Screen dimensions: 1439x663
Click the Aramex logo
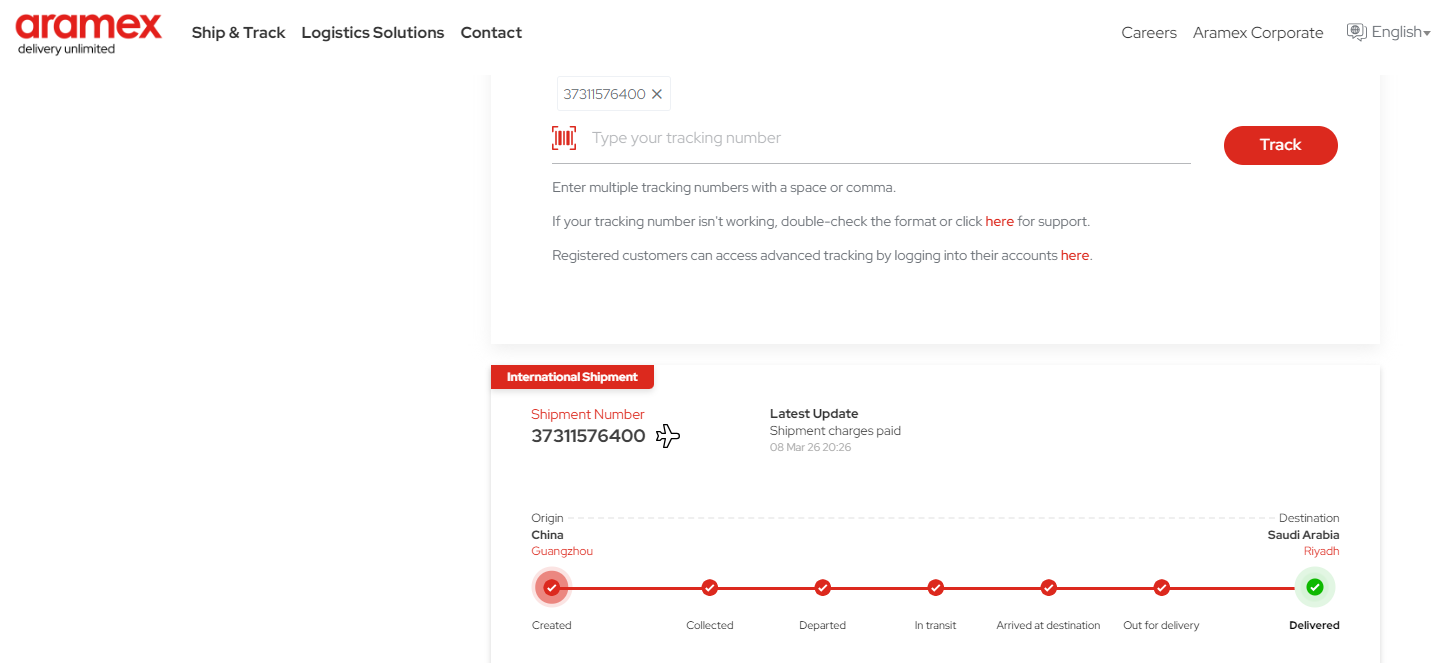(88, 32)
